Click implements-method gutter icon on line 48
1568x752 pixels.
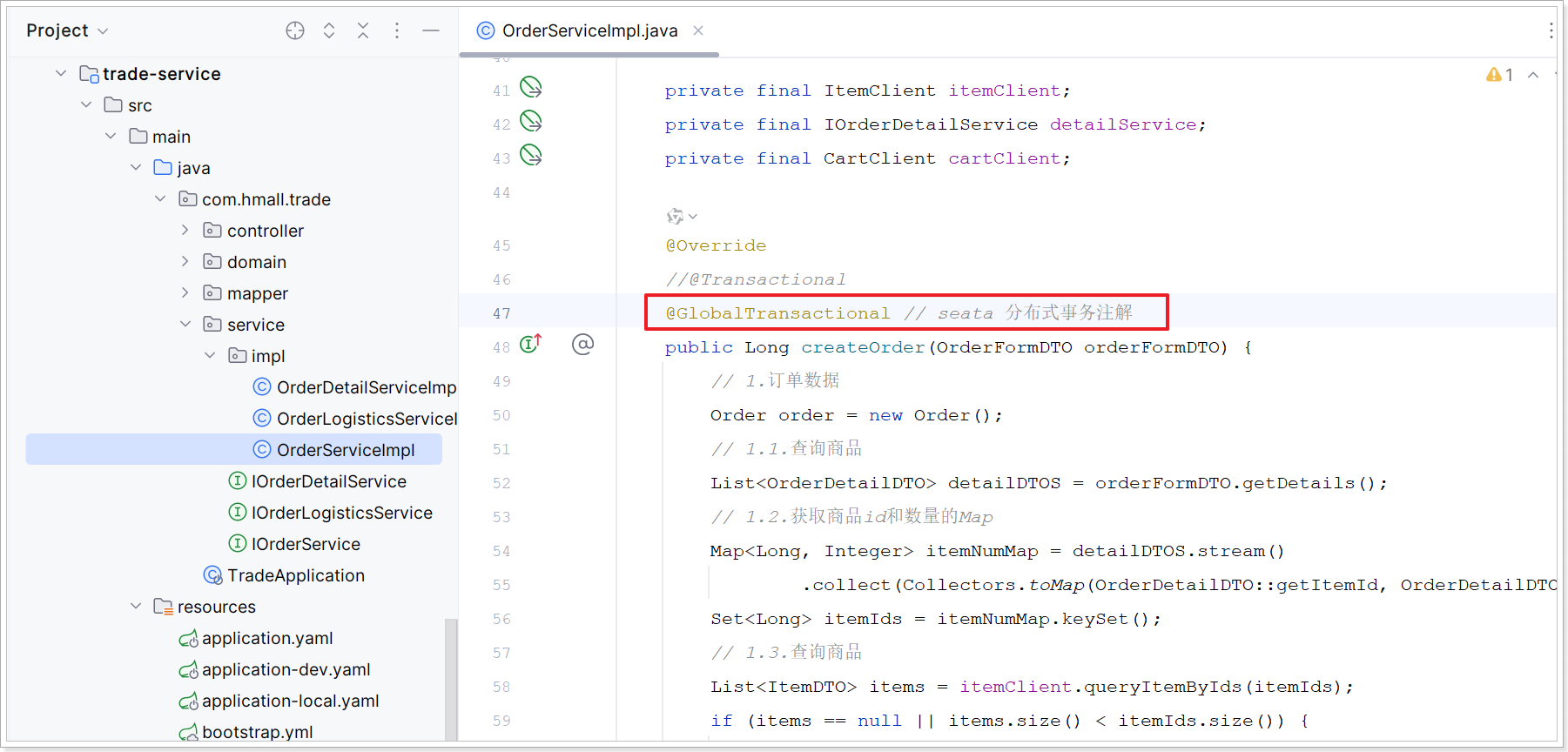531,344
